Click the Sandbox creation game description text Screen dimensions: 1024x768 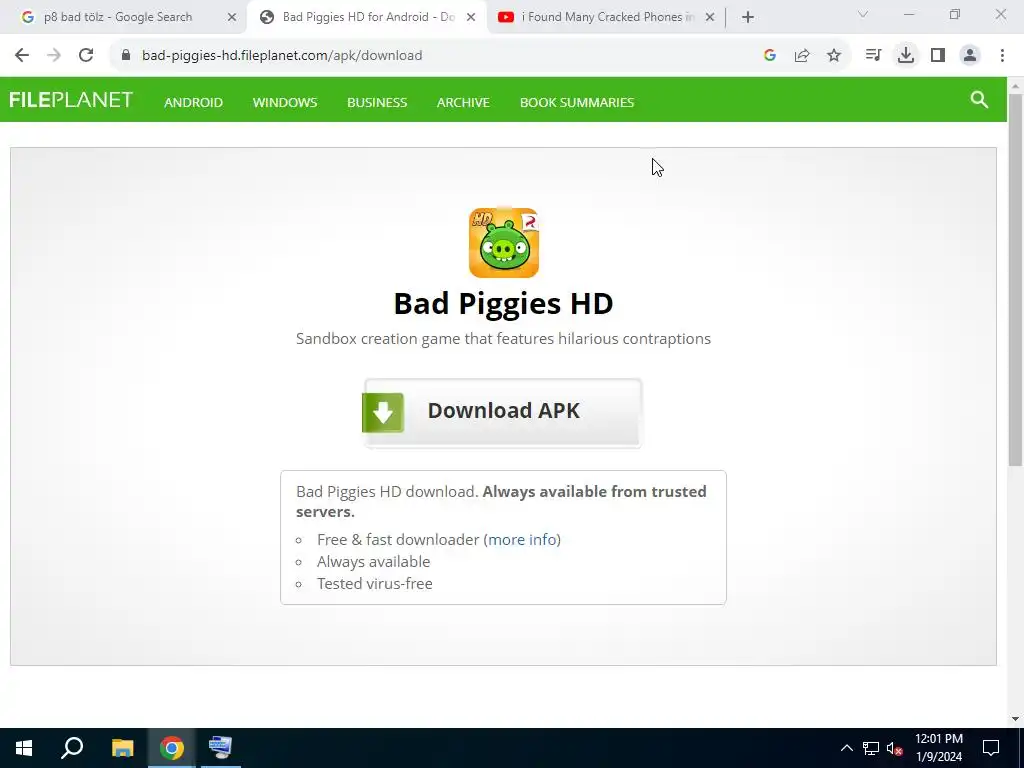coord(504,338)
